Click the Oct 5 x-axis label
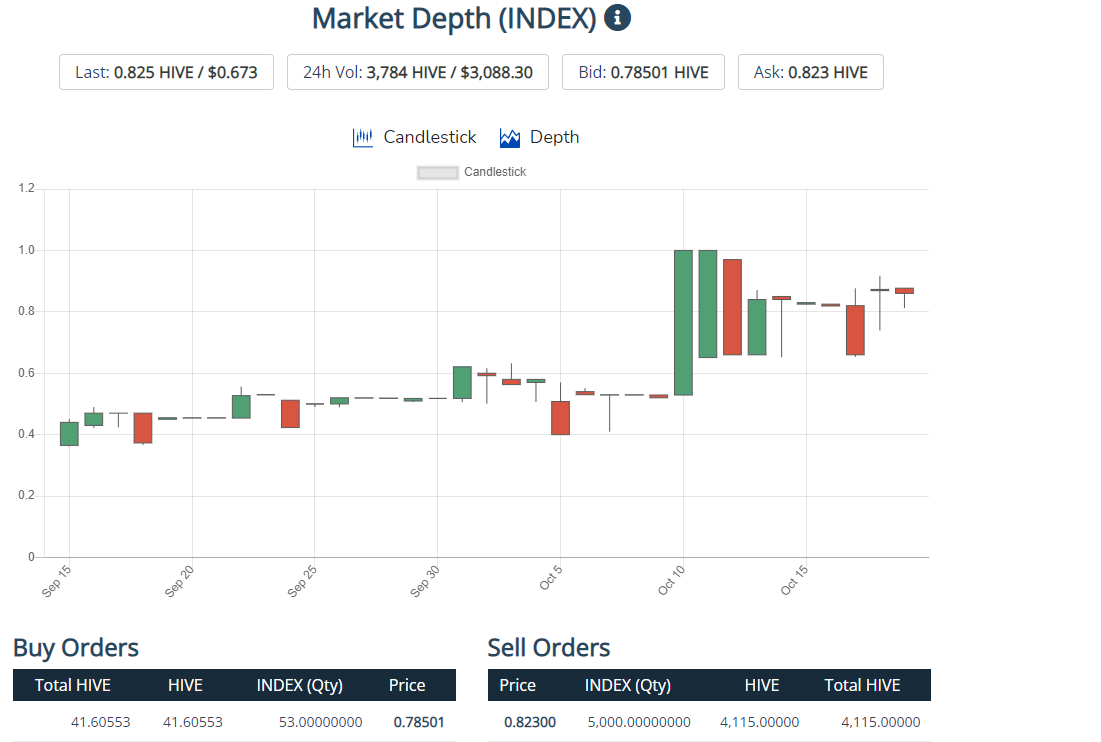Screen dimensions: 1101x742 pos(550,578)
